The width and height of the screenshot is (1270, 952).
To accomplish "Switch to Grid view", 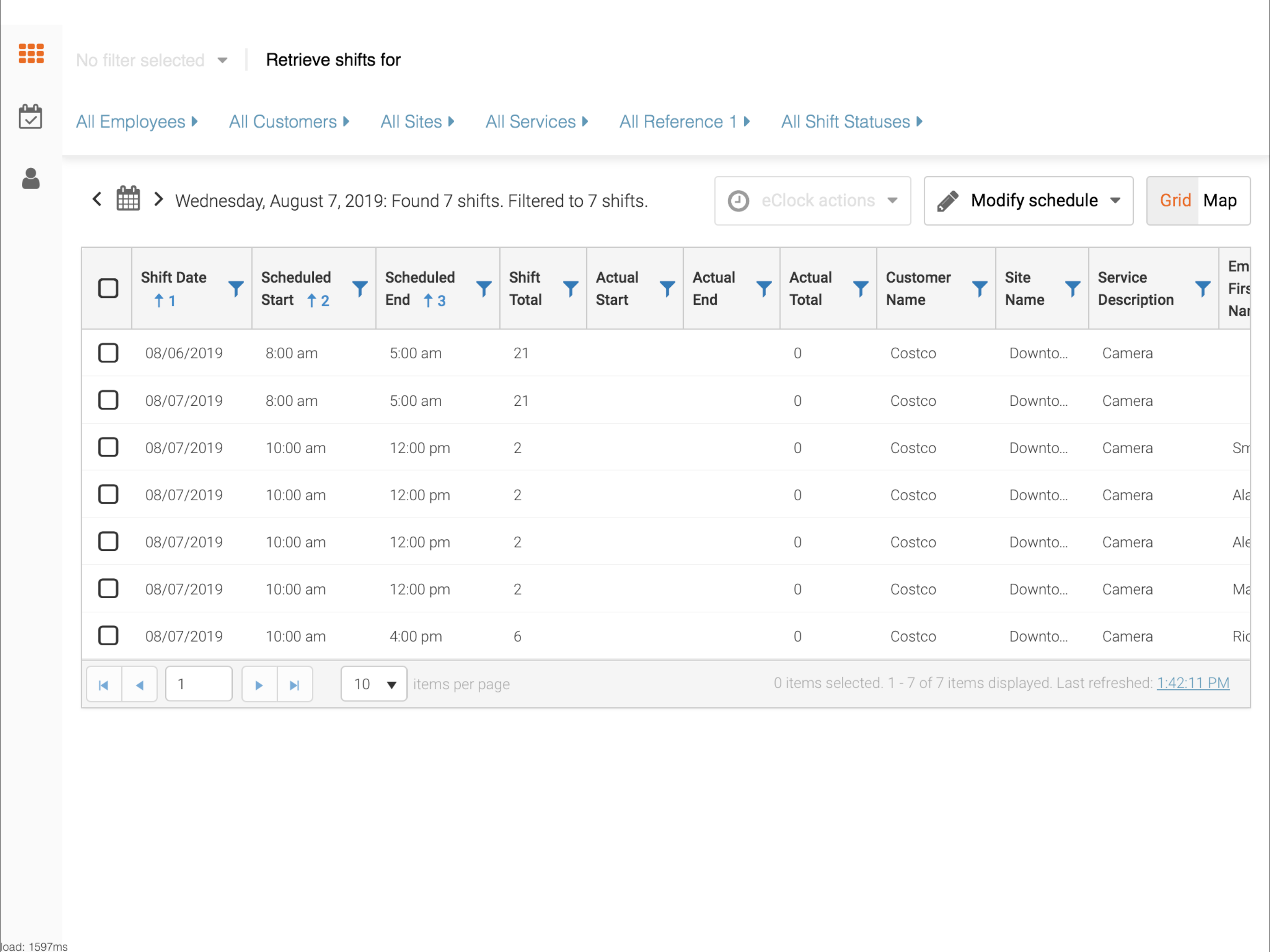I will tap(1174, 200).
